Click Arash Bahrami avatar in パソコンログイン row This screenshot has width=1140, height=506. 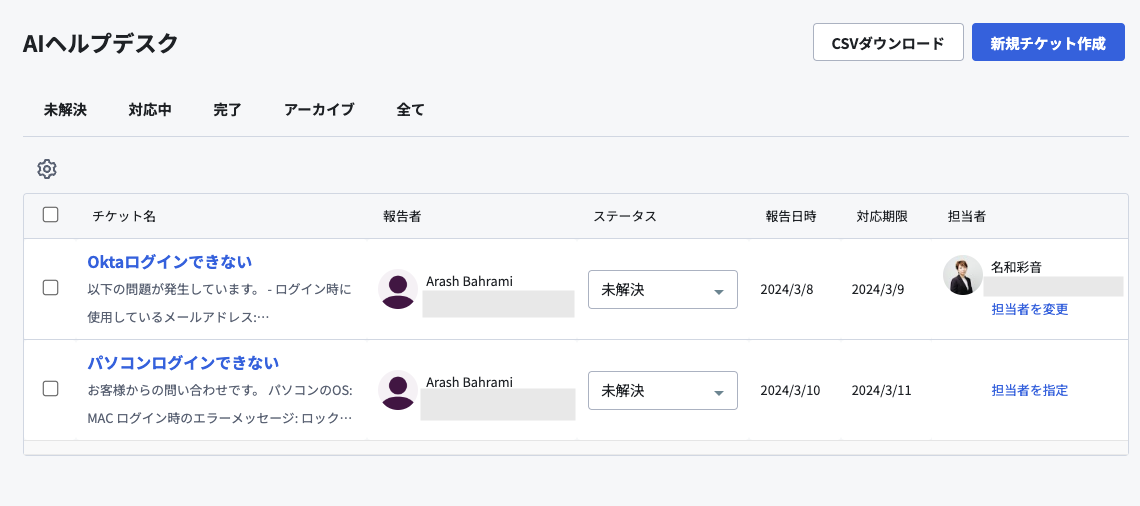398,390
